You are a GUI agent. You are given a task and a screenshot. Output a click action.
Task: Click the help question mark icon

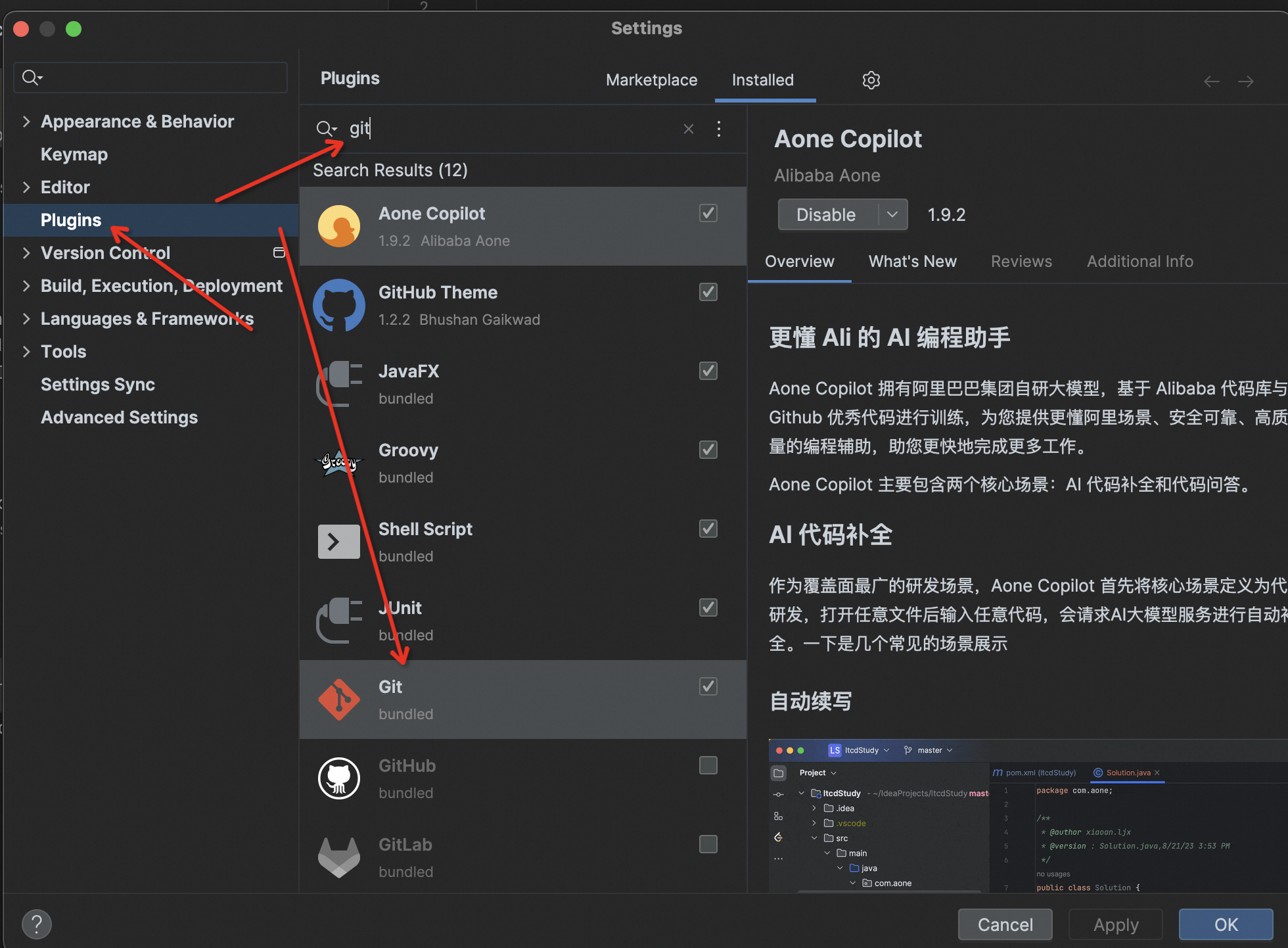[37, 924]
